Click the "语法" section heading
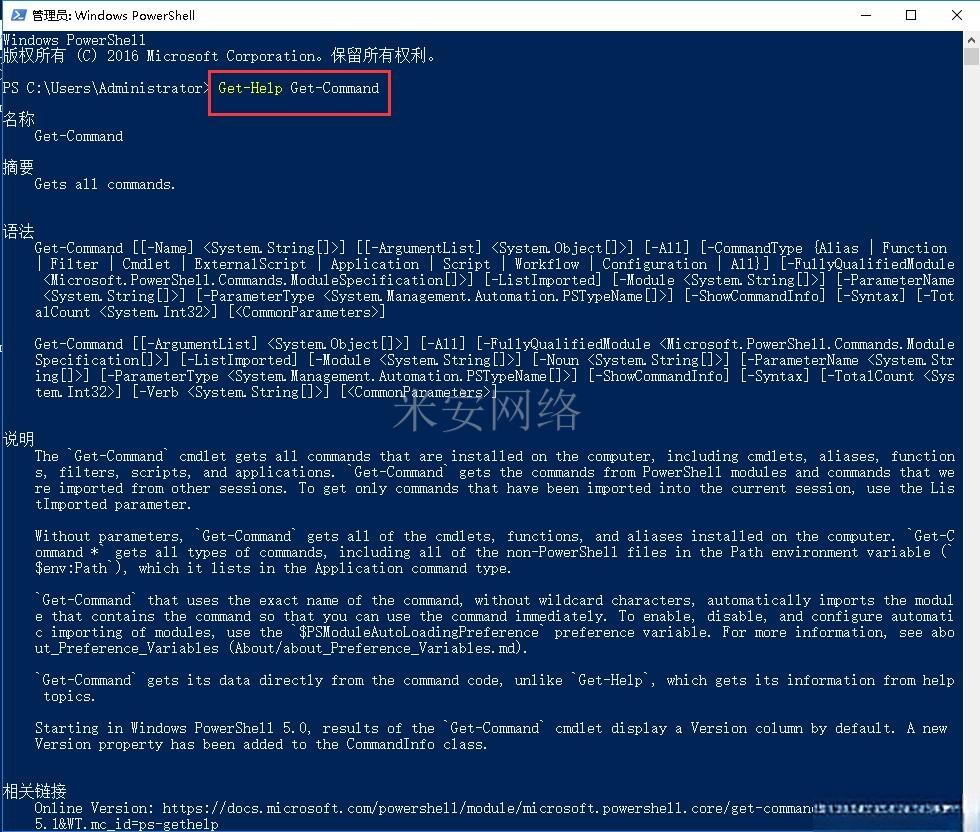980x832 pixels. click(18, 231)
